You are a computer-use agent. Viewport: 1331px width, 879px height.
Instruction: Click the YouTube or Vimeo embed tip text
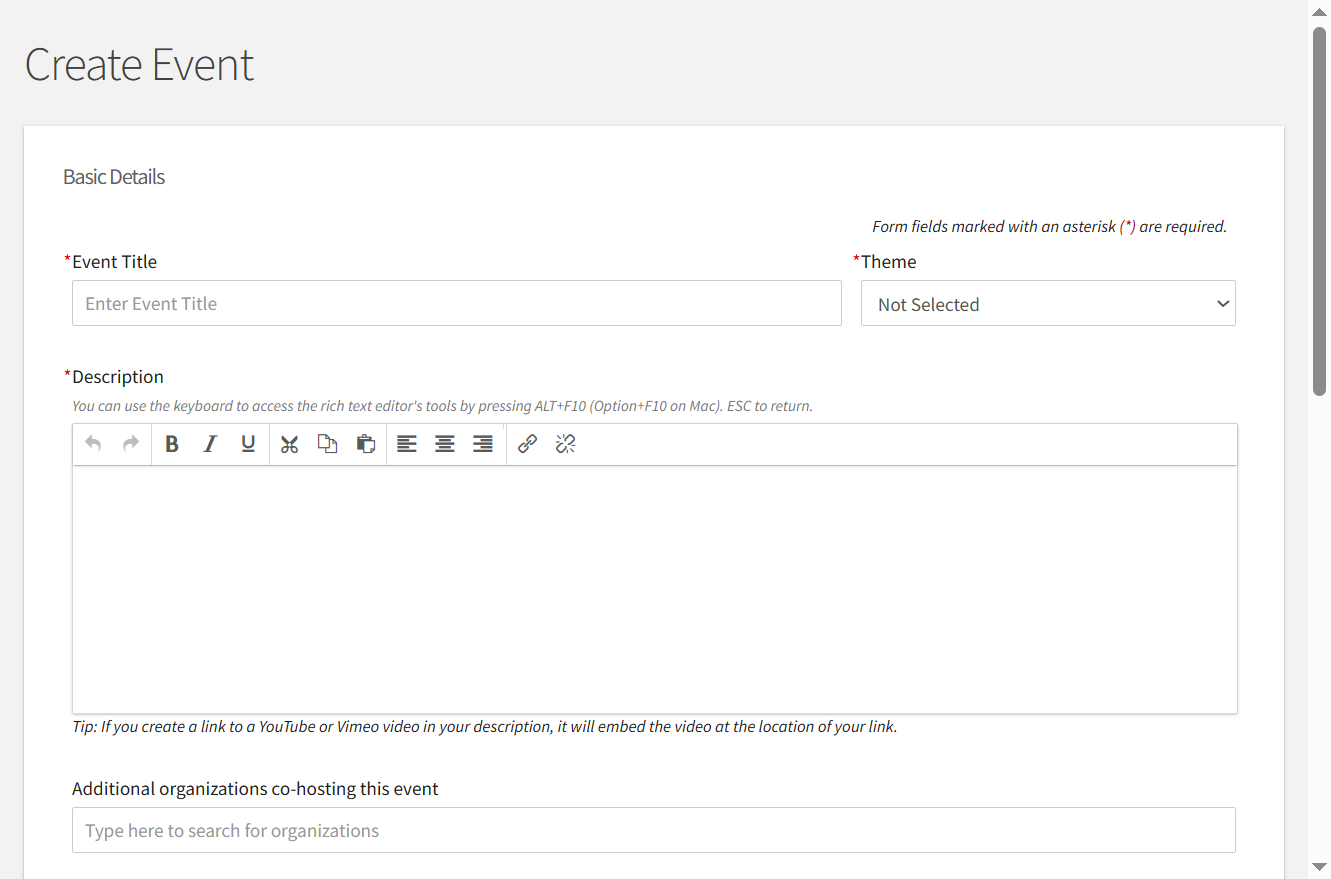pos(485,727)
